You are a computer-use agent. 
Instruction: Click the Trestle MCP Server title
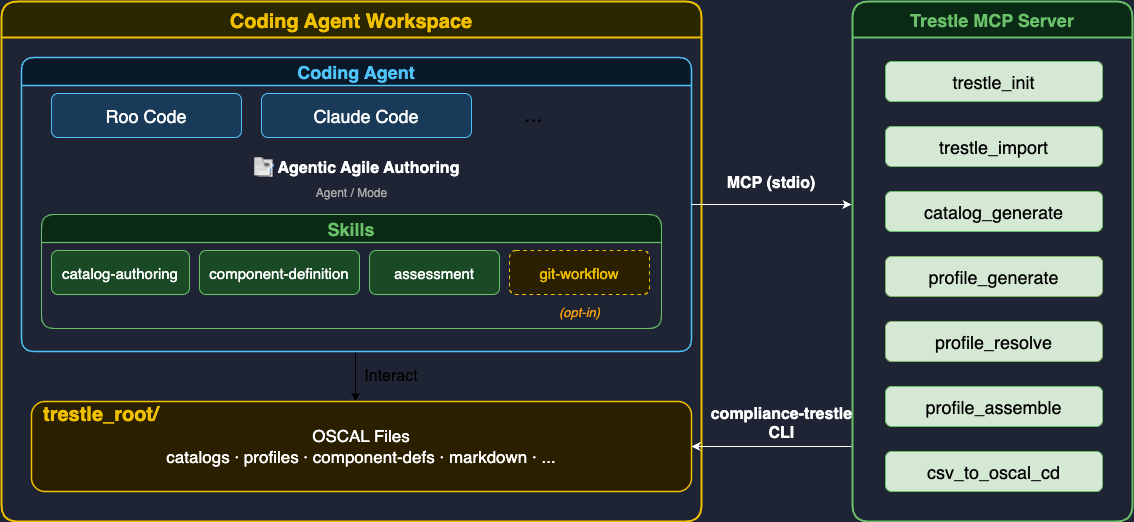(x=992, y=21)
